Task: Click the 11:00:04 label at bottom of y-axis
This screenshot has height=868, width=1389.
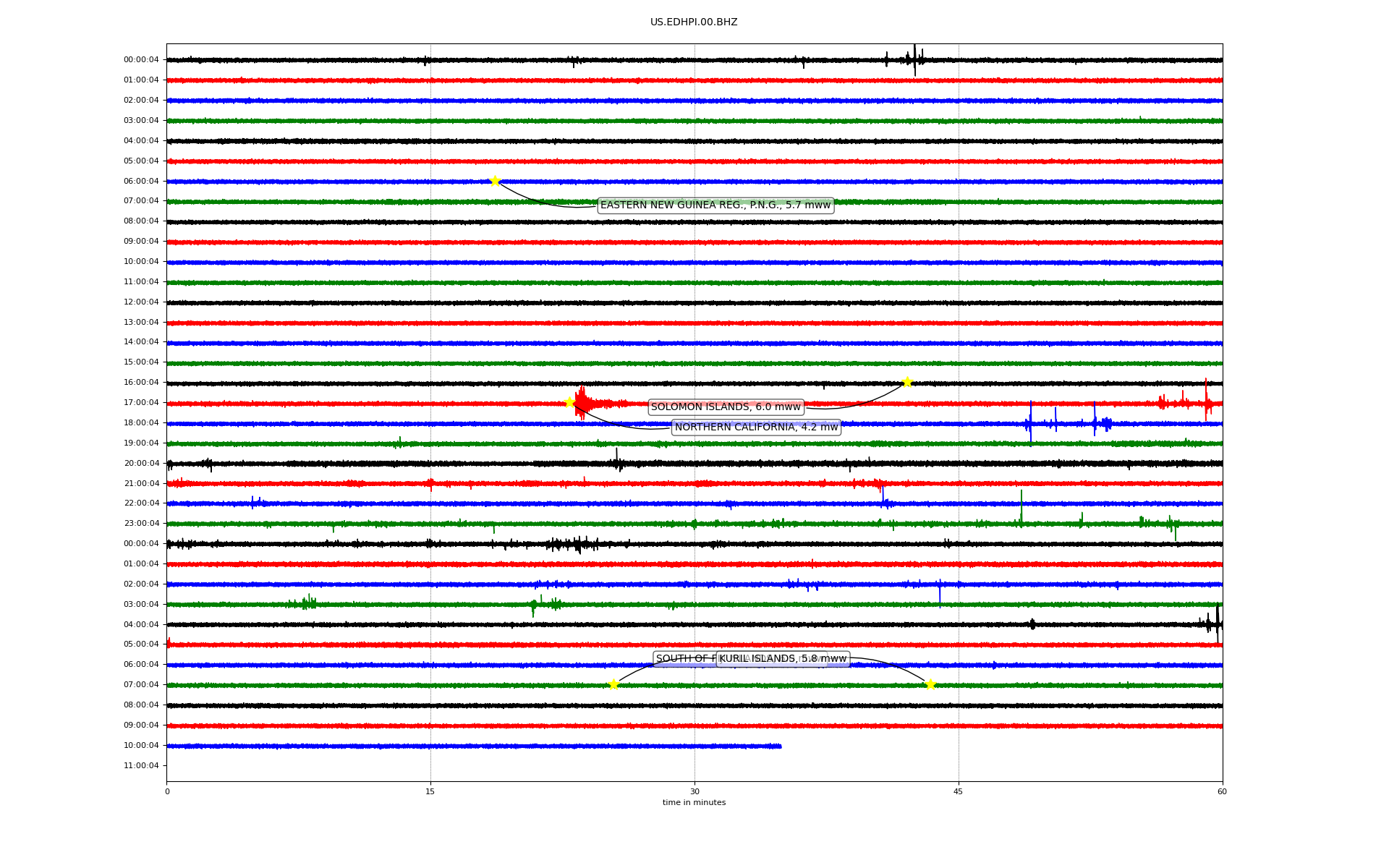Action: click(x=141, y=766)
